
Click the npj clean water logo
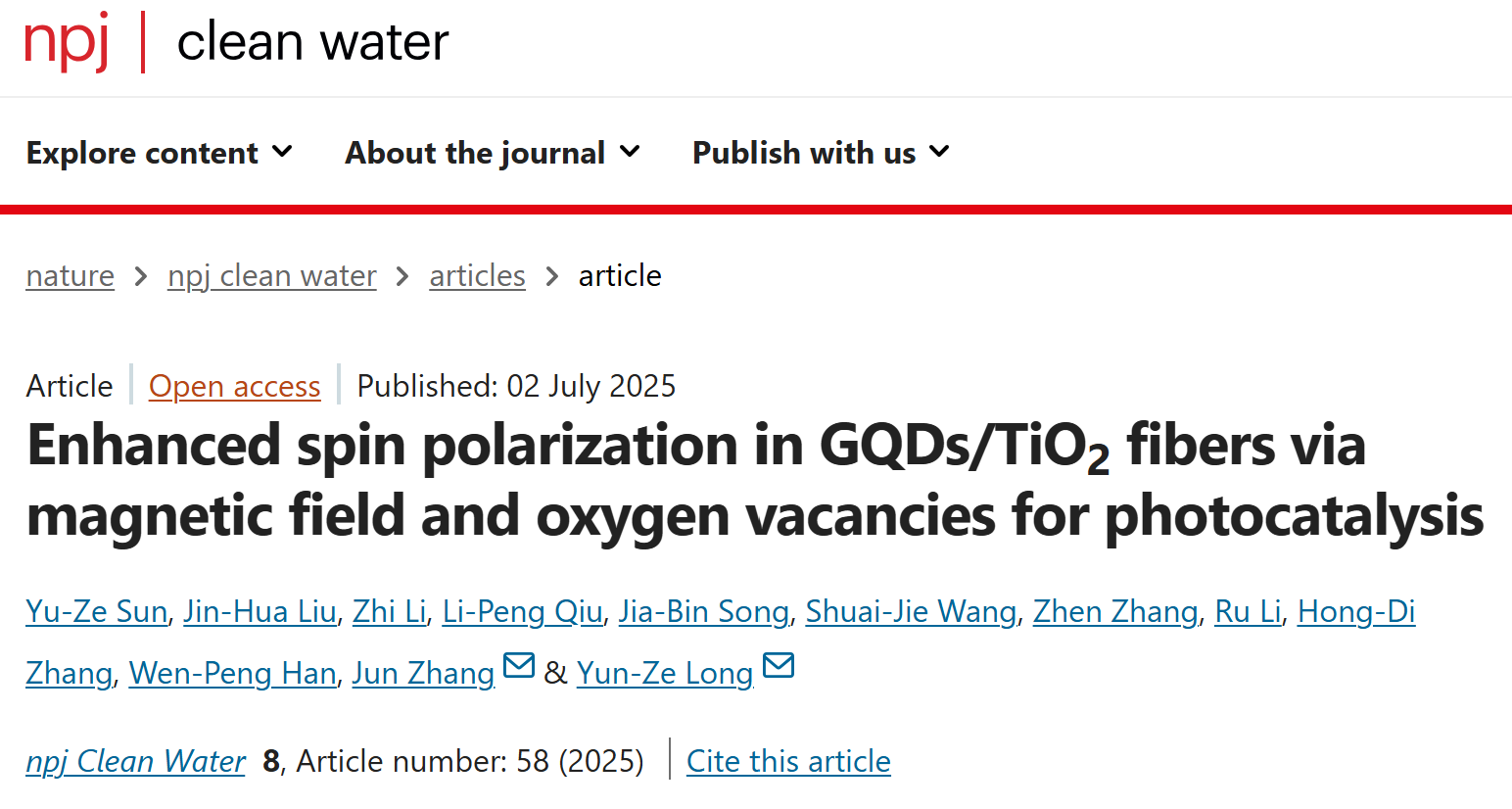[x=236, y=43]
